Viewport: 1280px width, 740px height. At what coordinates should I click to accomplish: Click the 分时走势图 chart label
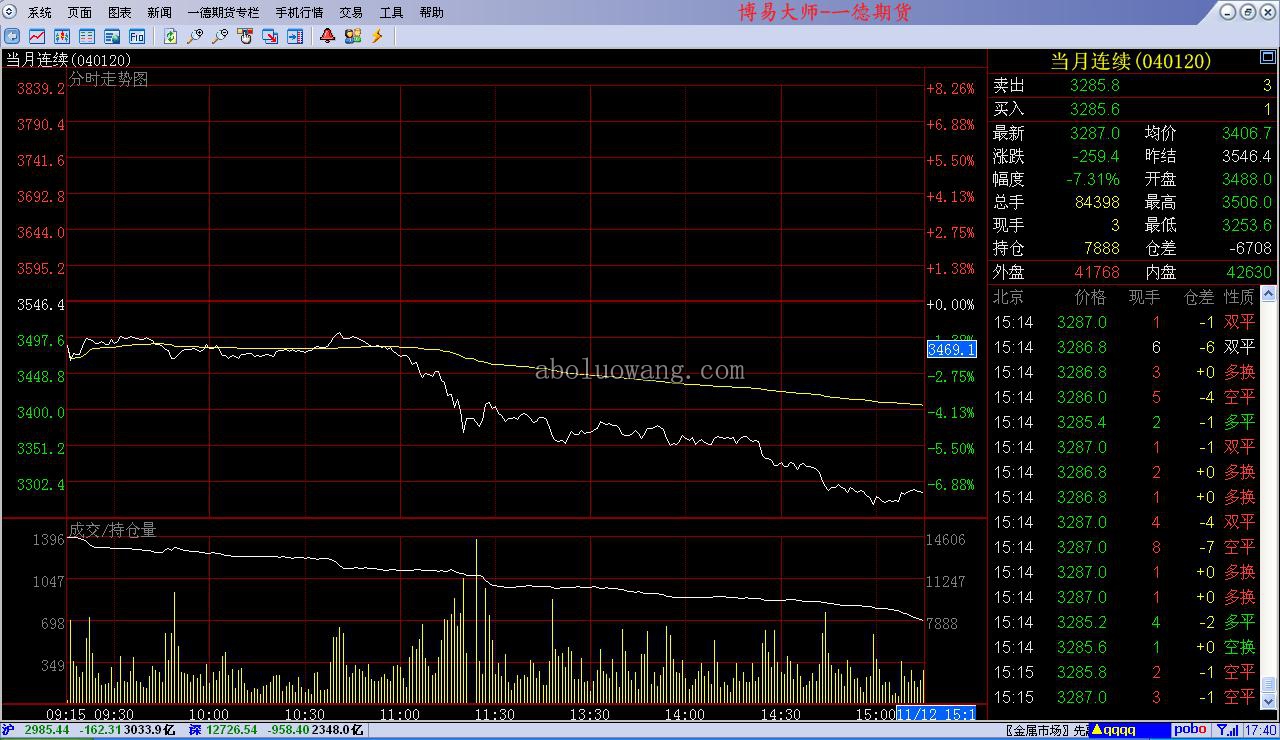[x=108, y=79]
